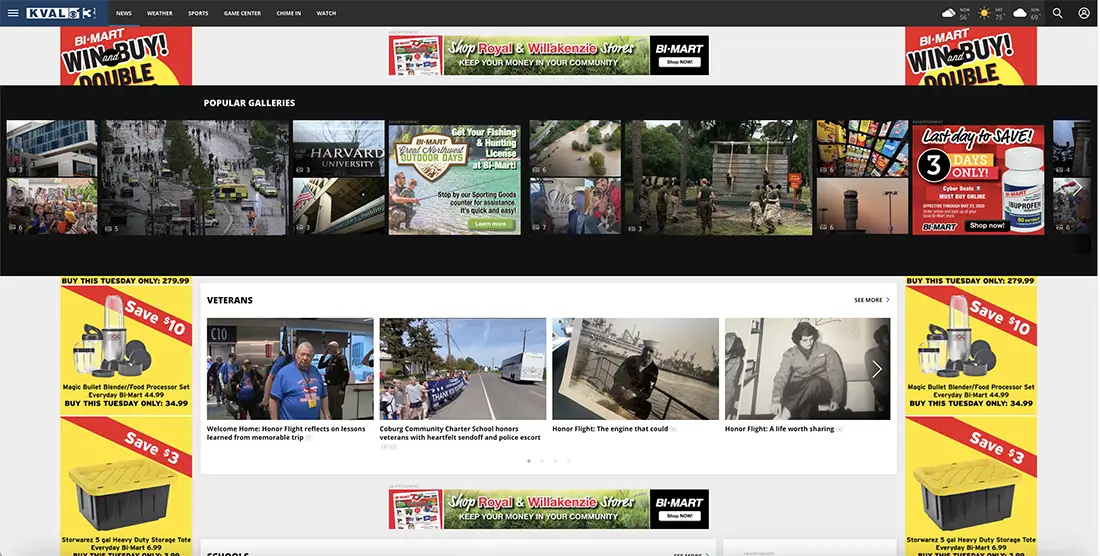Open the aerial flood gallery
This screenshot has width=1100, height=556.
point(575,148)
